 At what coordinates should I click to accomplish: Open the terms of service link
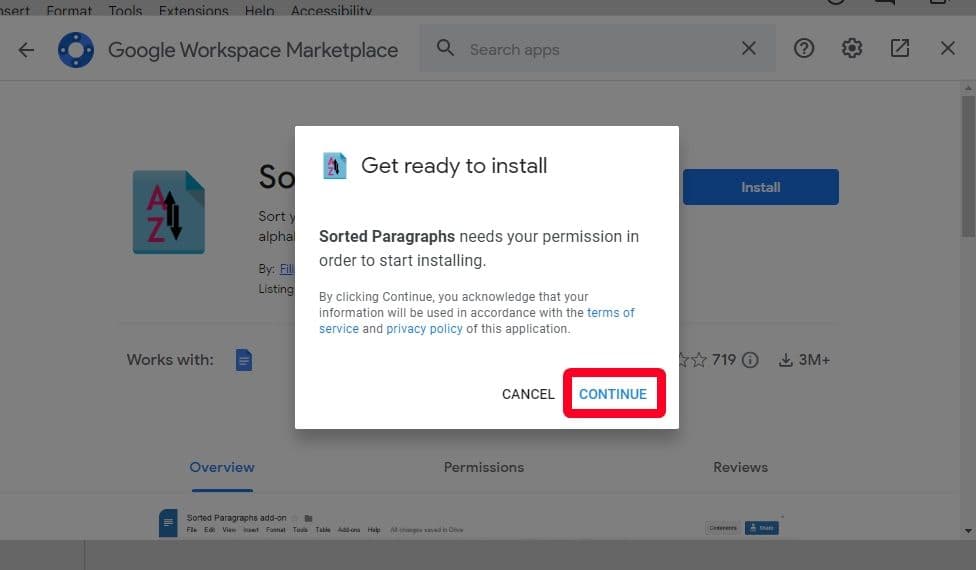[x=610, y=313]
